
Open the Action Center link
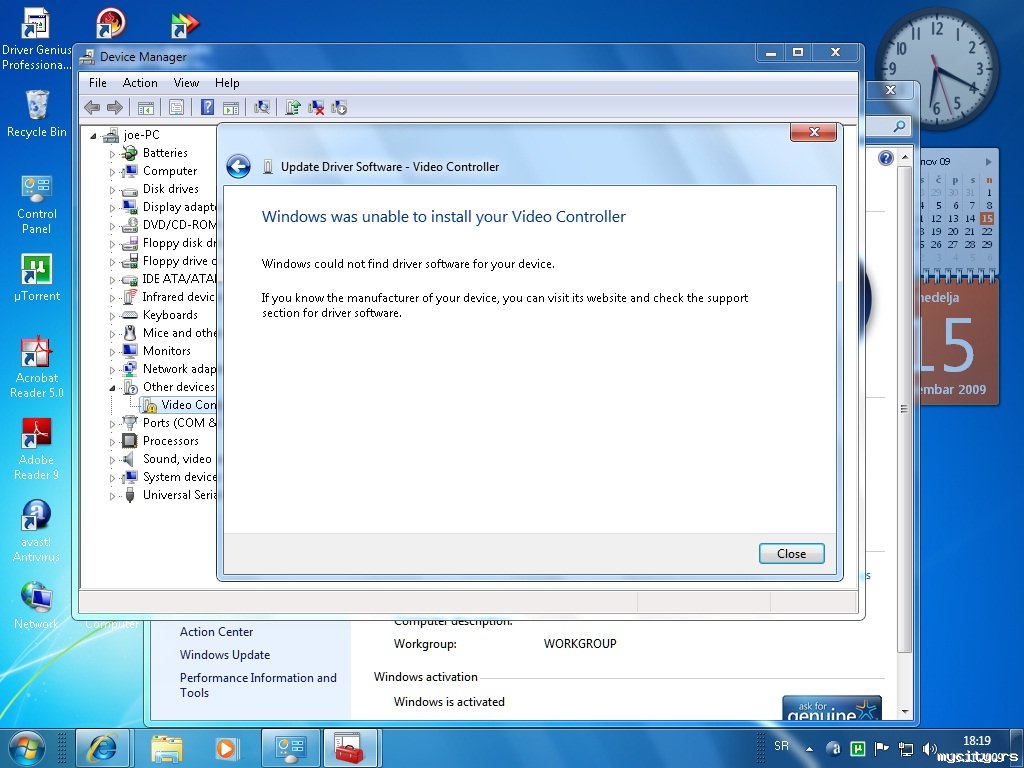pyautogui.click(x=216, y=632)
